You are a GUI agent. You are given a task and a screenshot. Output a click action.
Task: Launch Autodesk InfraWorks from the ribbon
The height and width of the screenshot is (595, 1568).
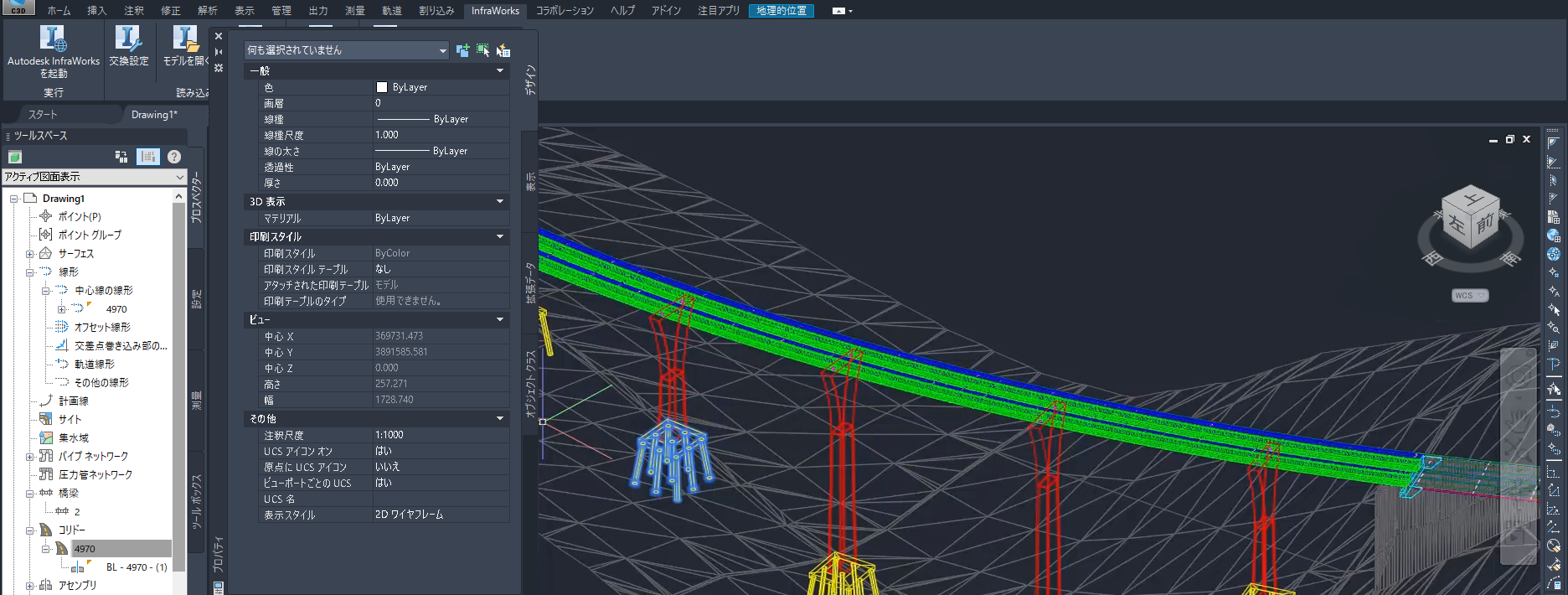click(53, 52)
